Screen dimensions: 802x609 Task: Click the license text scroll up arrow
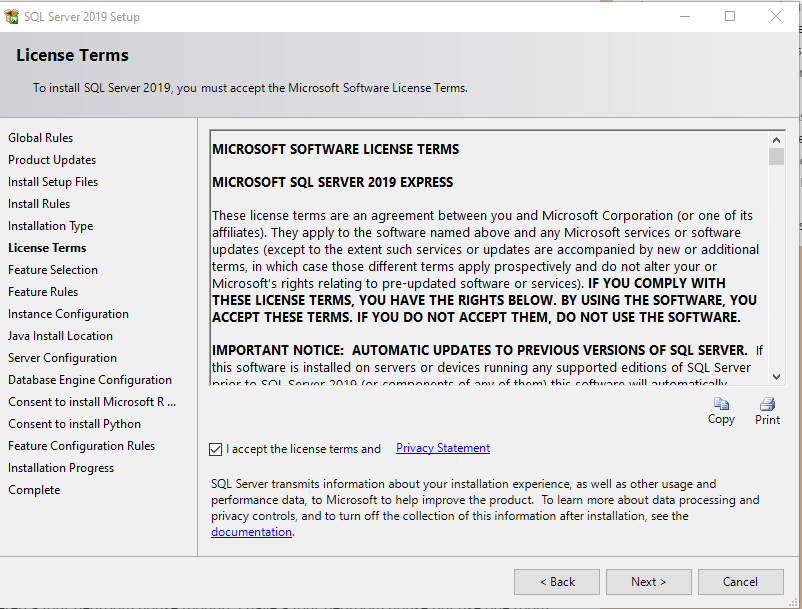point(776,140)
